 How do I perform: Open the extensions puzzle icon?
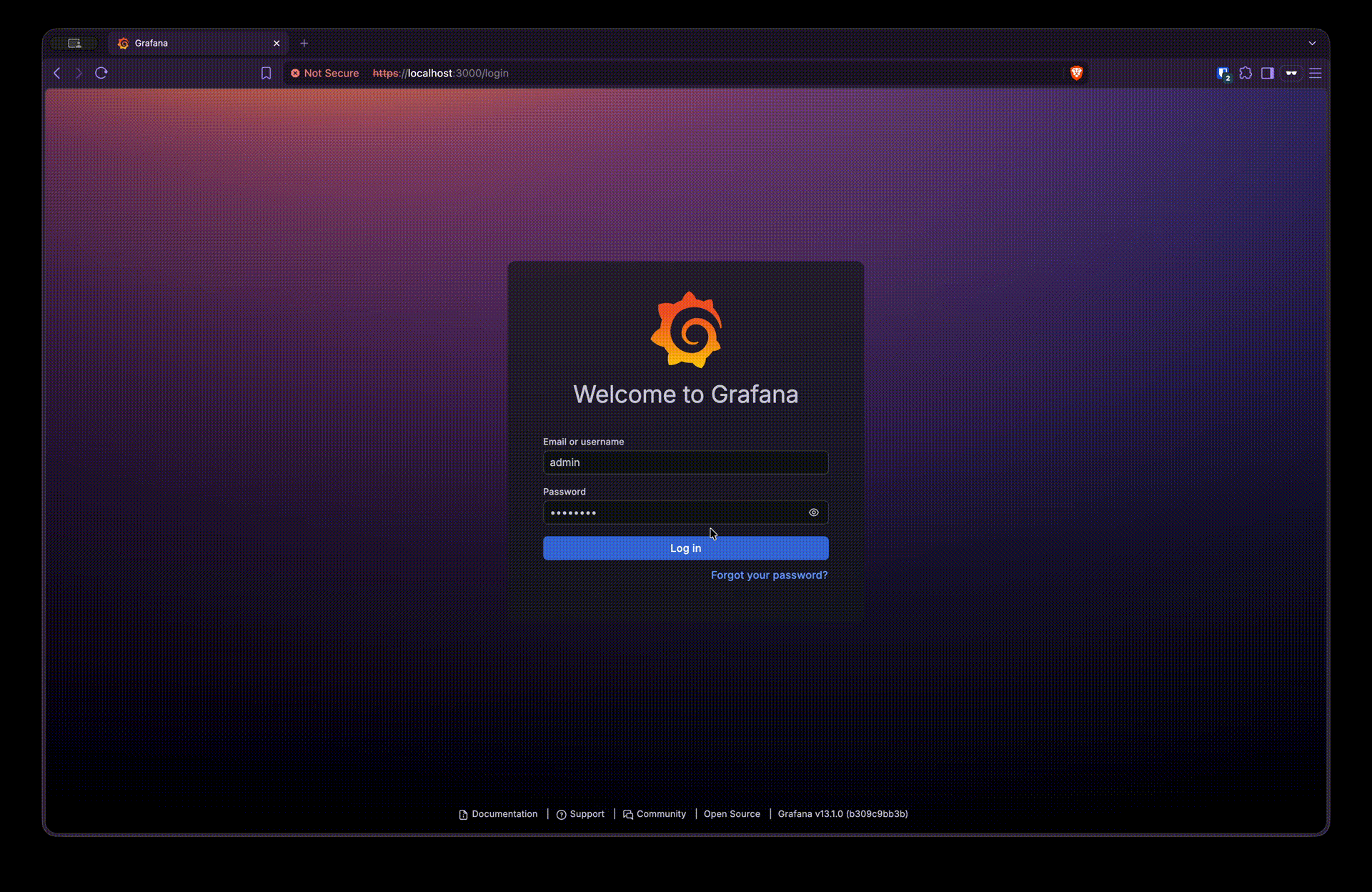point(1246,73)
